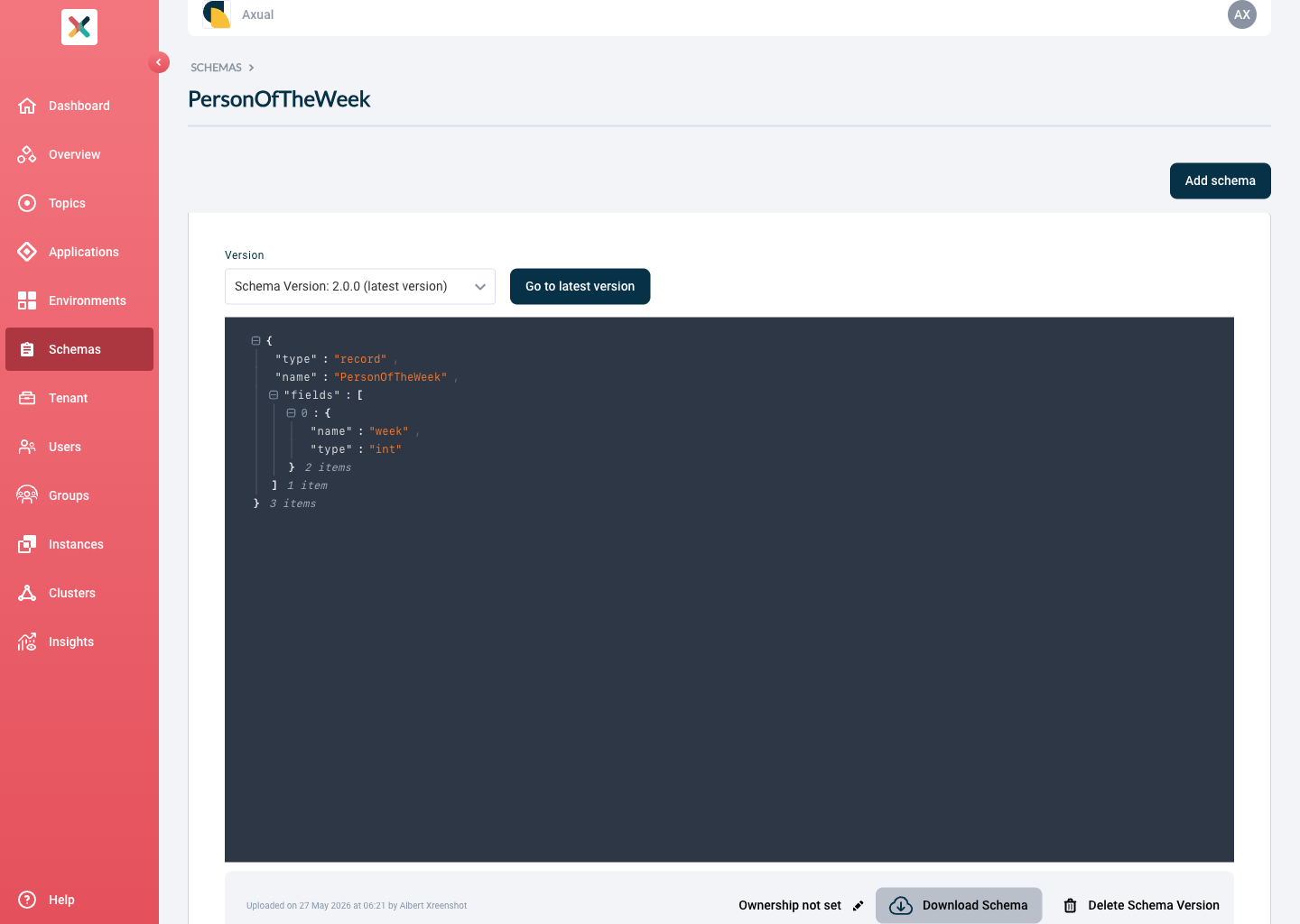Click the Schemas clipboard icon

(27, 349)
